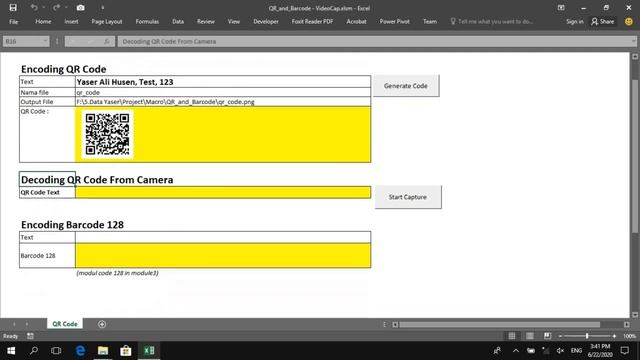Show hidden system tray icons
This screenshot has height=360, width=640.
click(516, 351)
